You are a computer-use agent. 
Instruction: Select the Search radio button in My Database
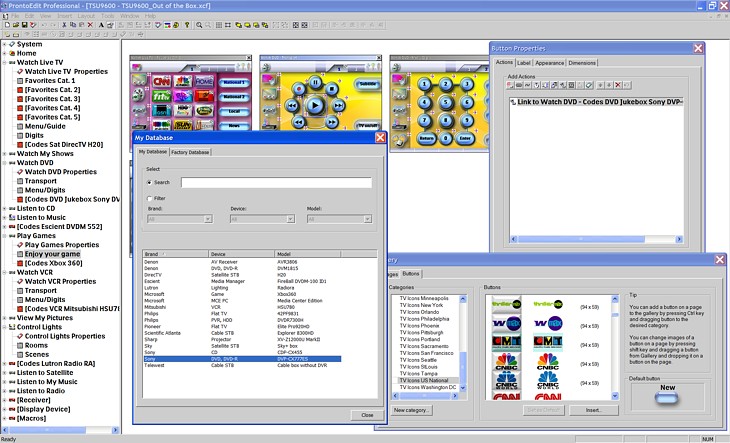(150, 183)
